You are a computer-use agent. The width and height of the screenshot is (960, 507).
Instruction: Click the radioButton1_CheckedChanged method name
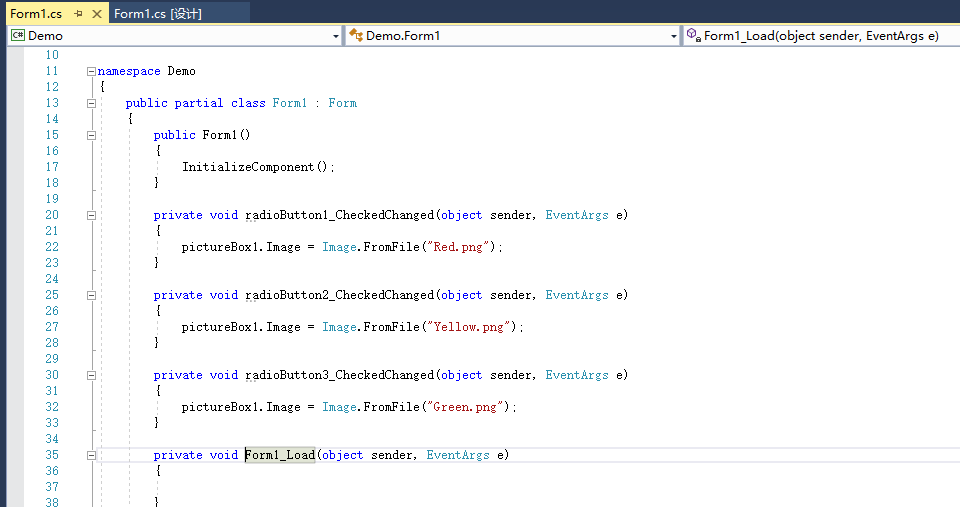(340, 215)
